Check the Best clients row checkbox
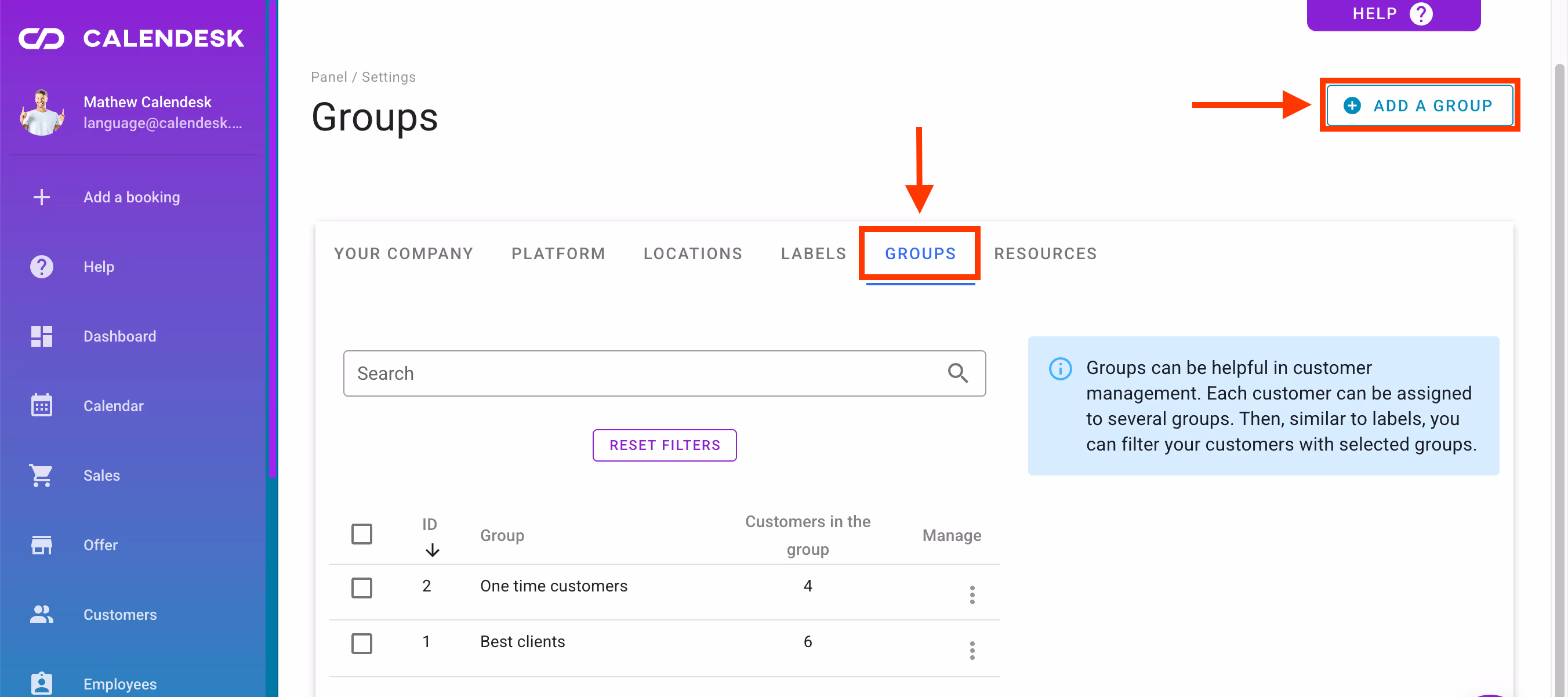Image resolution: width=1568 pixels, height=697 pixels. pos(362,644)
